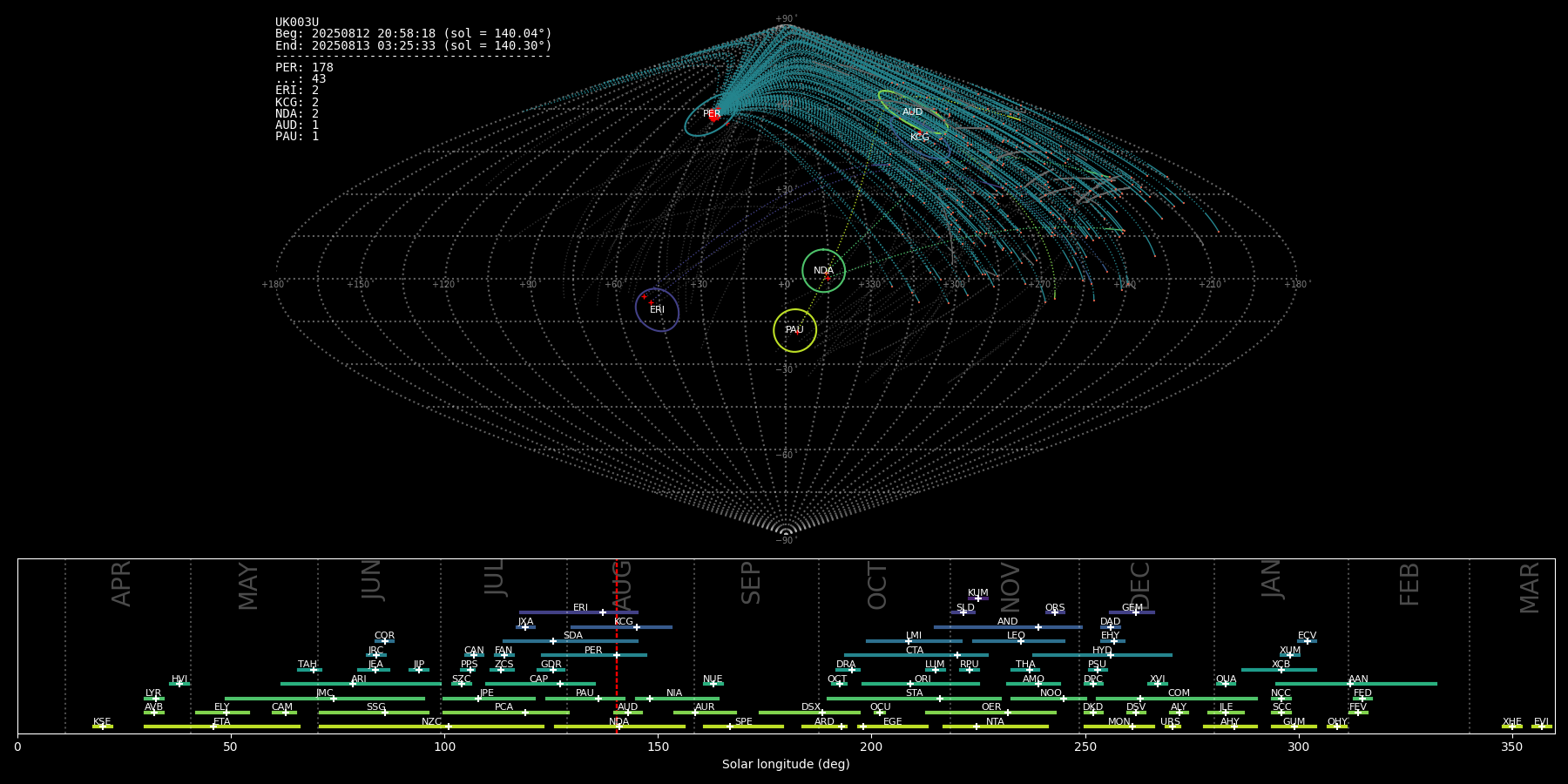Select the 'AUD: 1' legend entry
The width and height of the screenshot is (1568, 784).
(x=297, y=125)
